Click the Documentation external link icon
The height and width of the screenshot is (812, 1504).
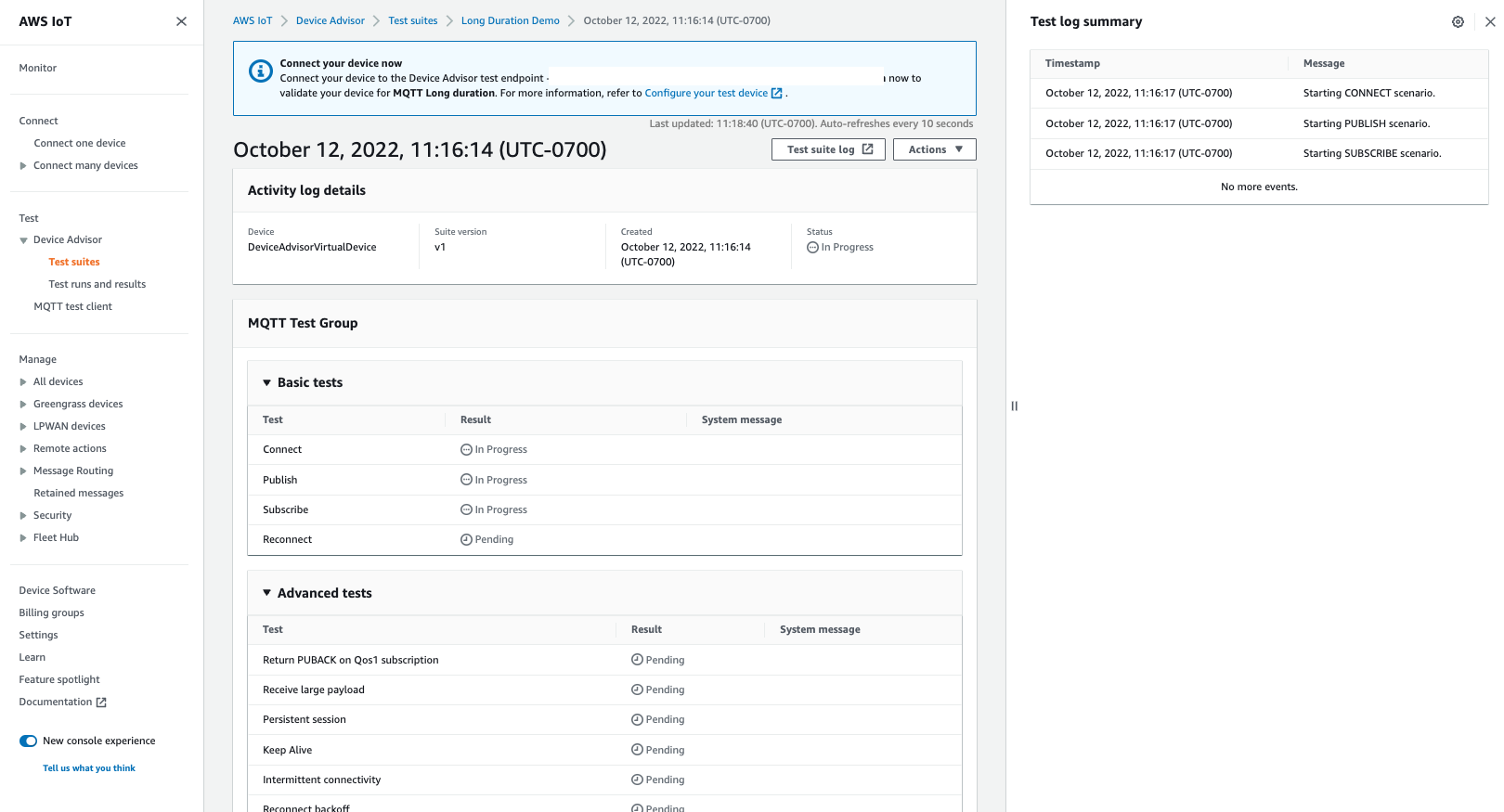[x=102, y=702]
